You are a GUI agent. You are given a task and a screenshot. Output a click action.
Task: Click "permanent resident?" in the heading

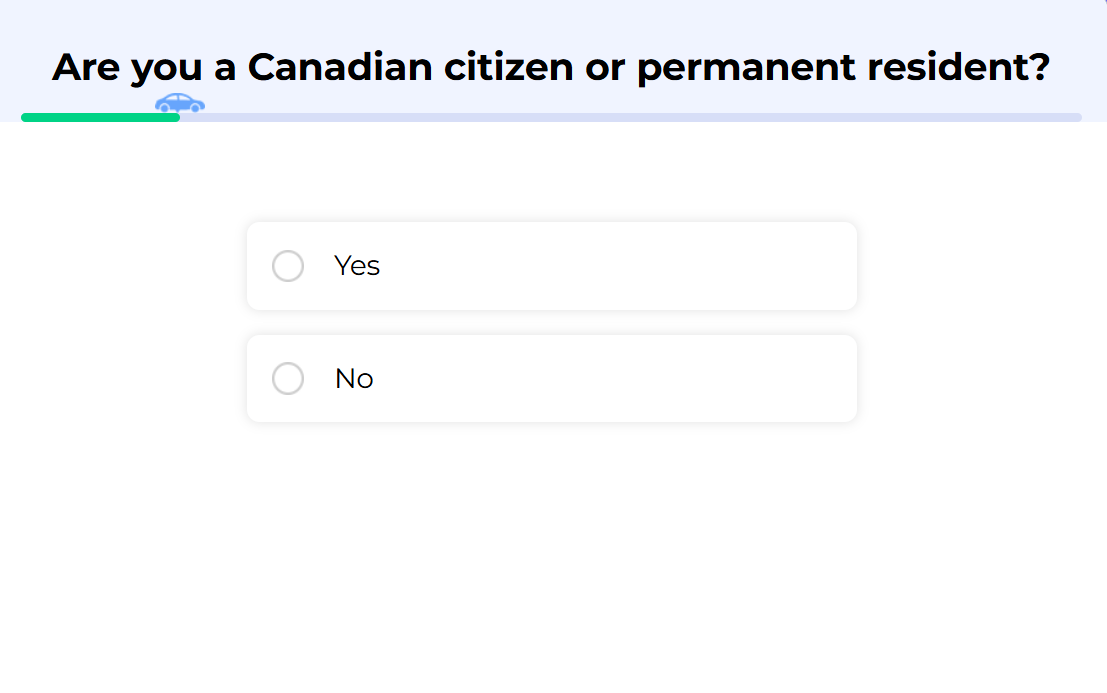coord(843,67)
